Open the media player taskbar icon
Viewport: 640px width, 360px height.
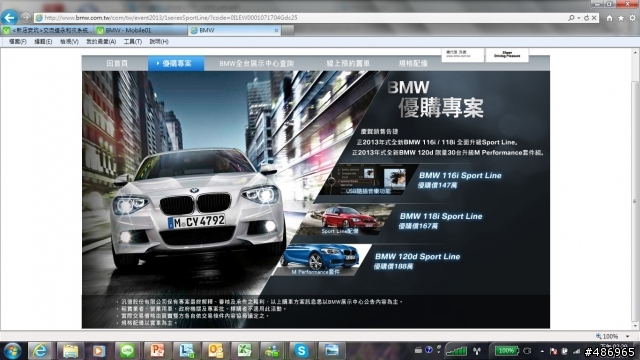(98, 351)
